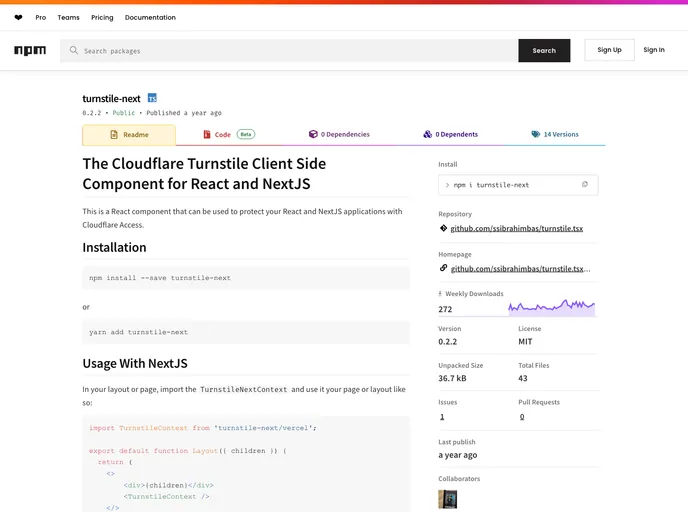The image size is (688, 512).
Task: Click the collaborator avatar thumbnail
Action: (448, 499)
